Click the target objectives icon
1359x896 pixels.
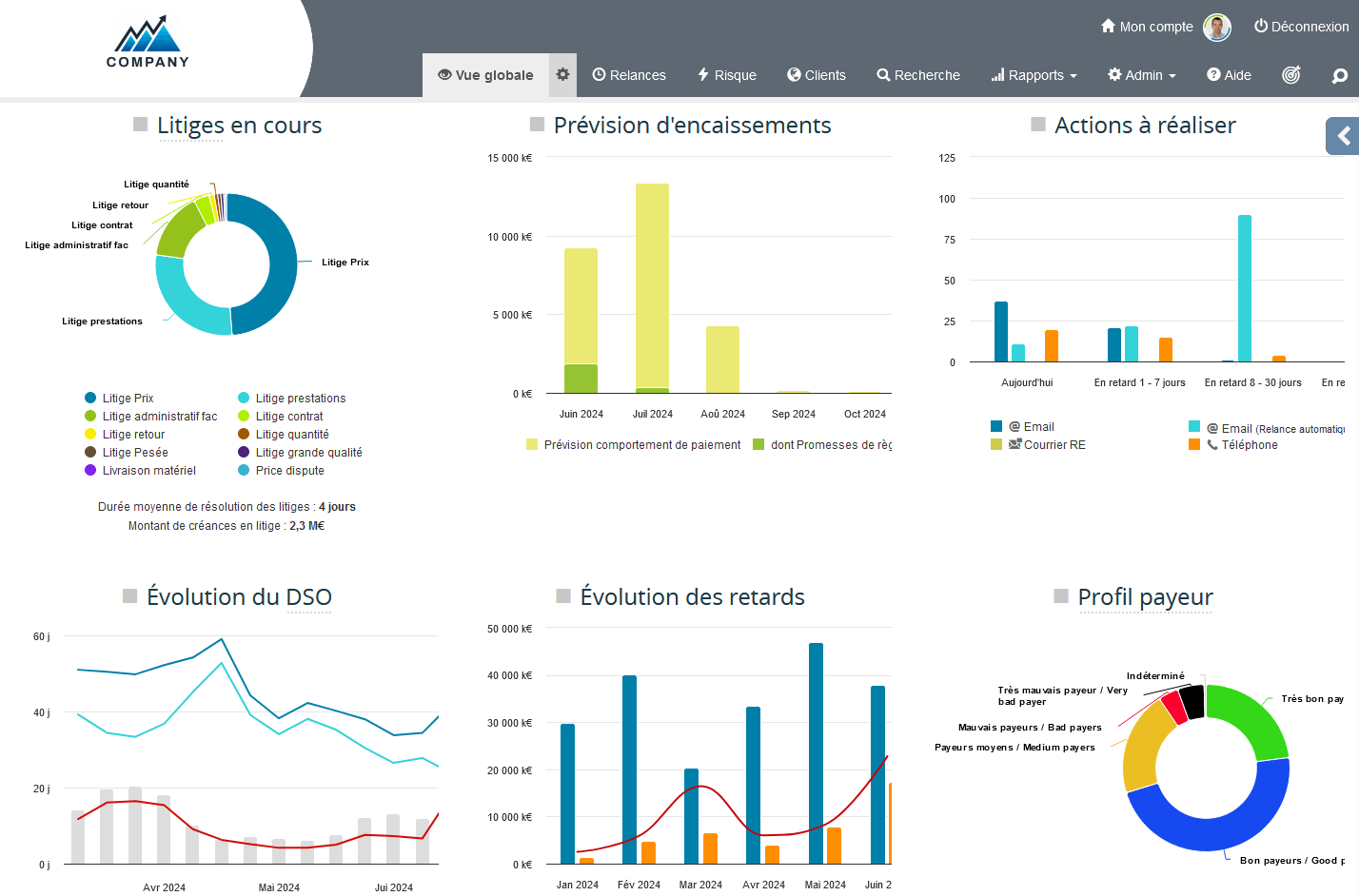1291,75
